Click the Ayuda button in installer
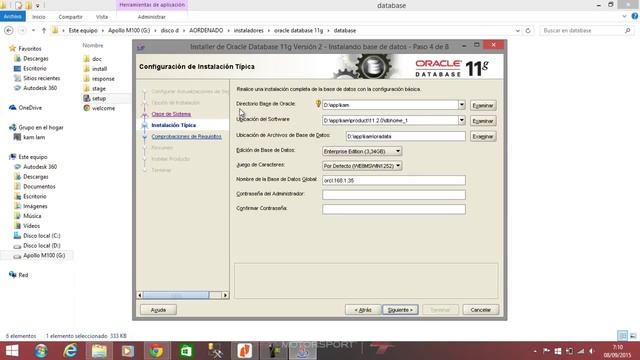Viewport: 640px width, 360px height. pos(158,310)
